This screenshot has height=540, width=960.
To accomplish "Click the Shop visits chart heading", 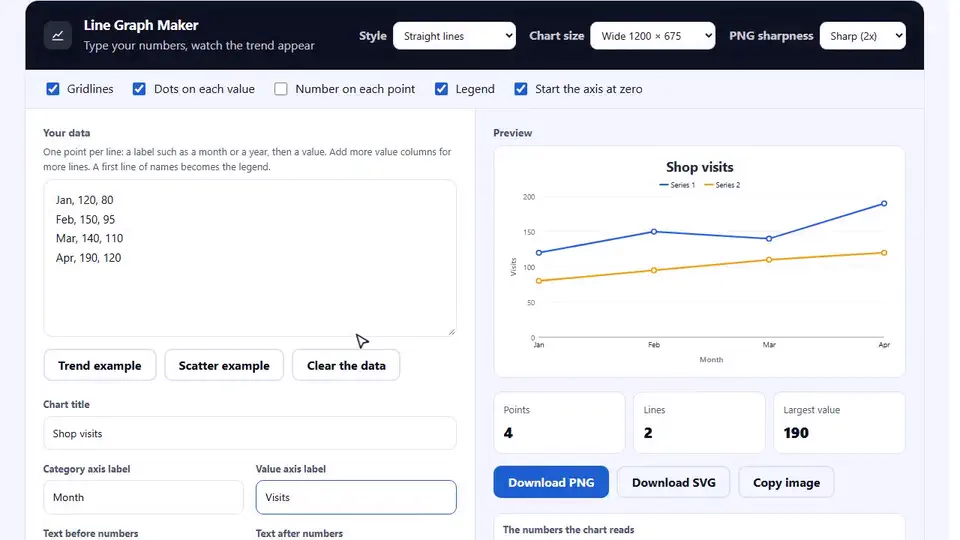I will pos(699,167).
